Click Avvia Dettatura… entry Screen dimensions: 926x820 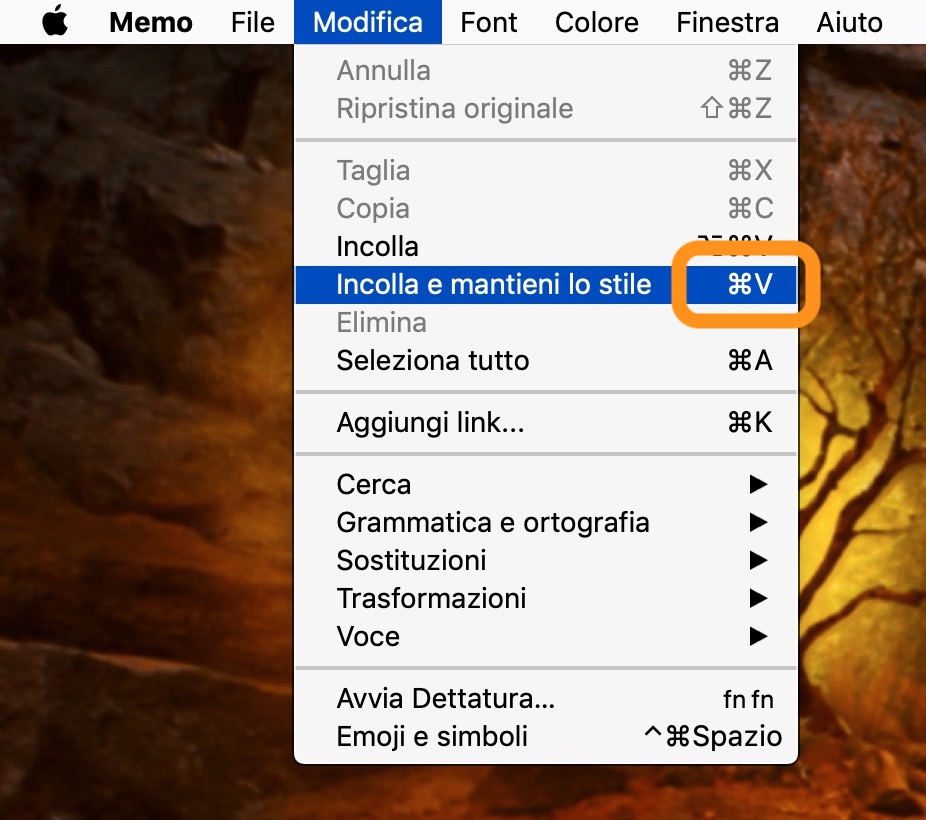click(446, 699)
